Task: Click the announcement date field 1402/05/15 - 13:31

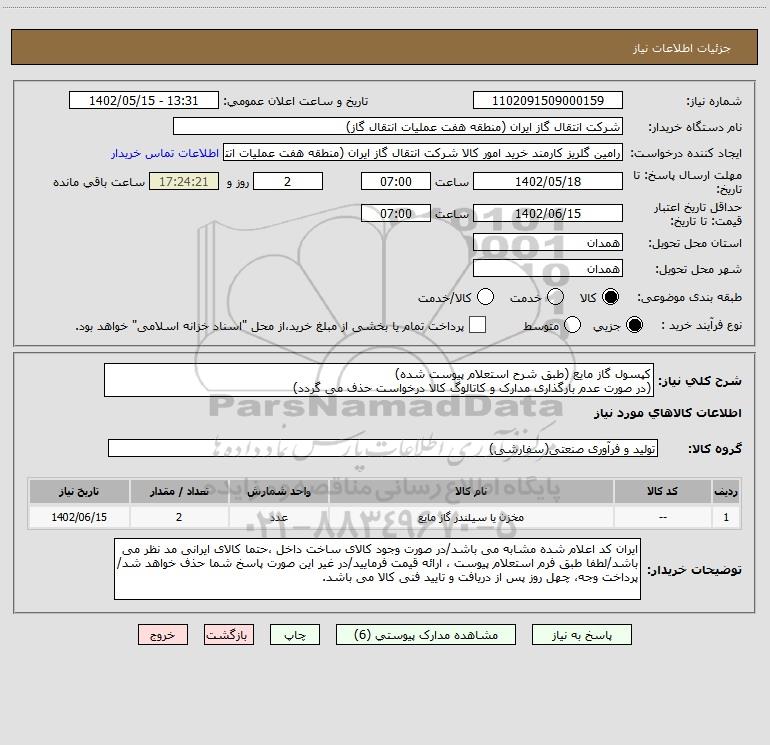Action: click(143, 101)
